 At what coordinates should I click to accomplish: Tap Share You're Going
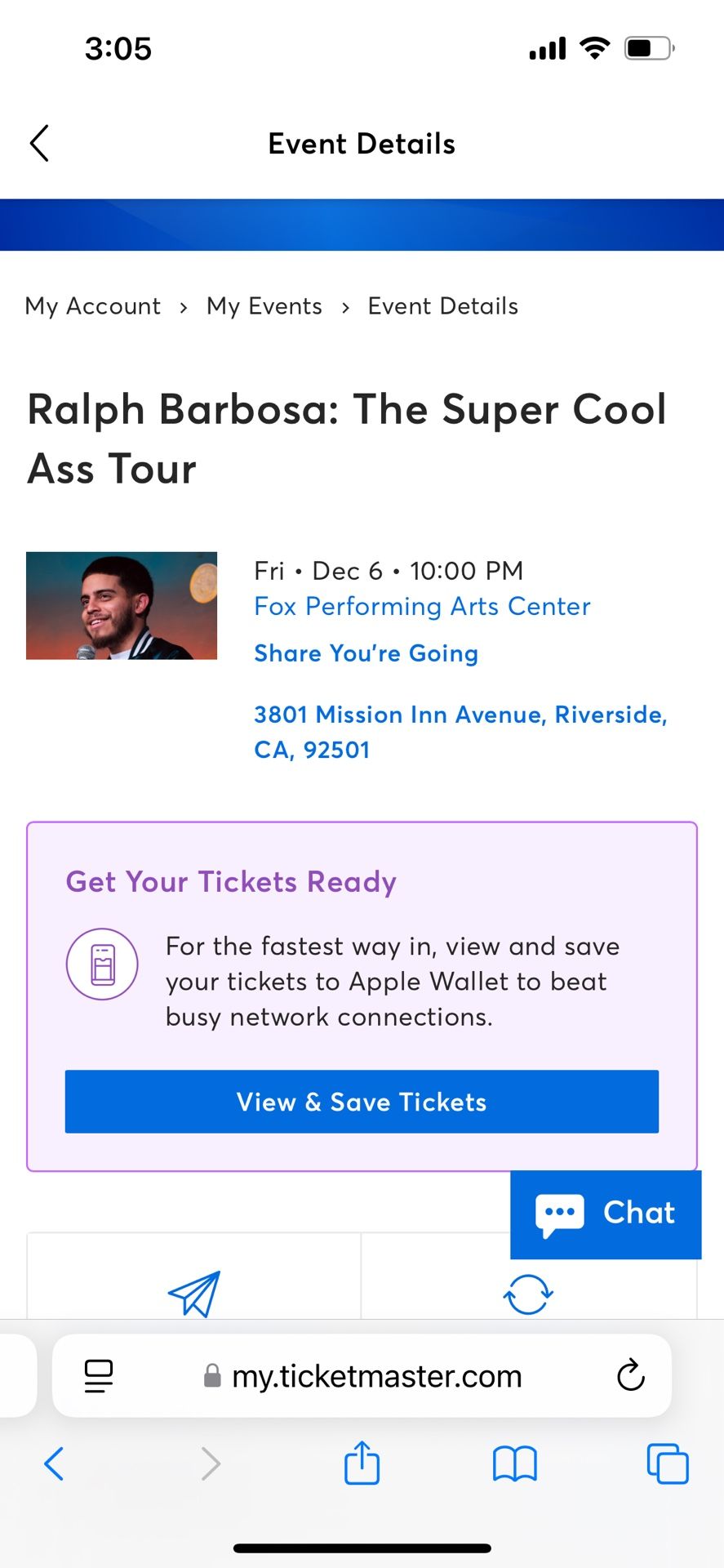tap(366, 653)
